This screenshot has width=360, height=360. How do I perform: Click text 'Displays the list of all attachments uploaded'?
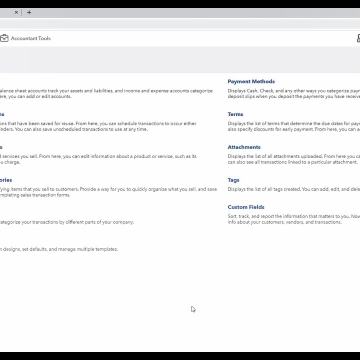point(275,156)
